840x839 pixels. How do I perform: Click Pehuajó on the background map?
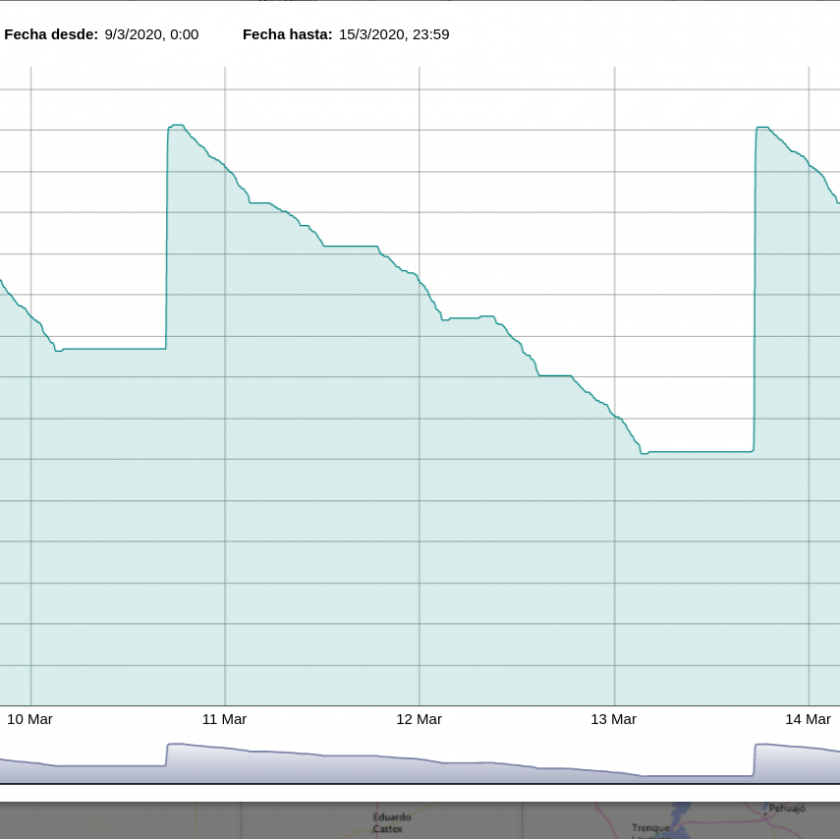(786, 807)
